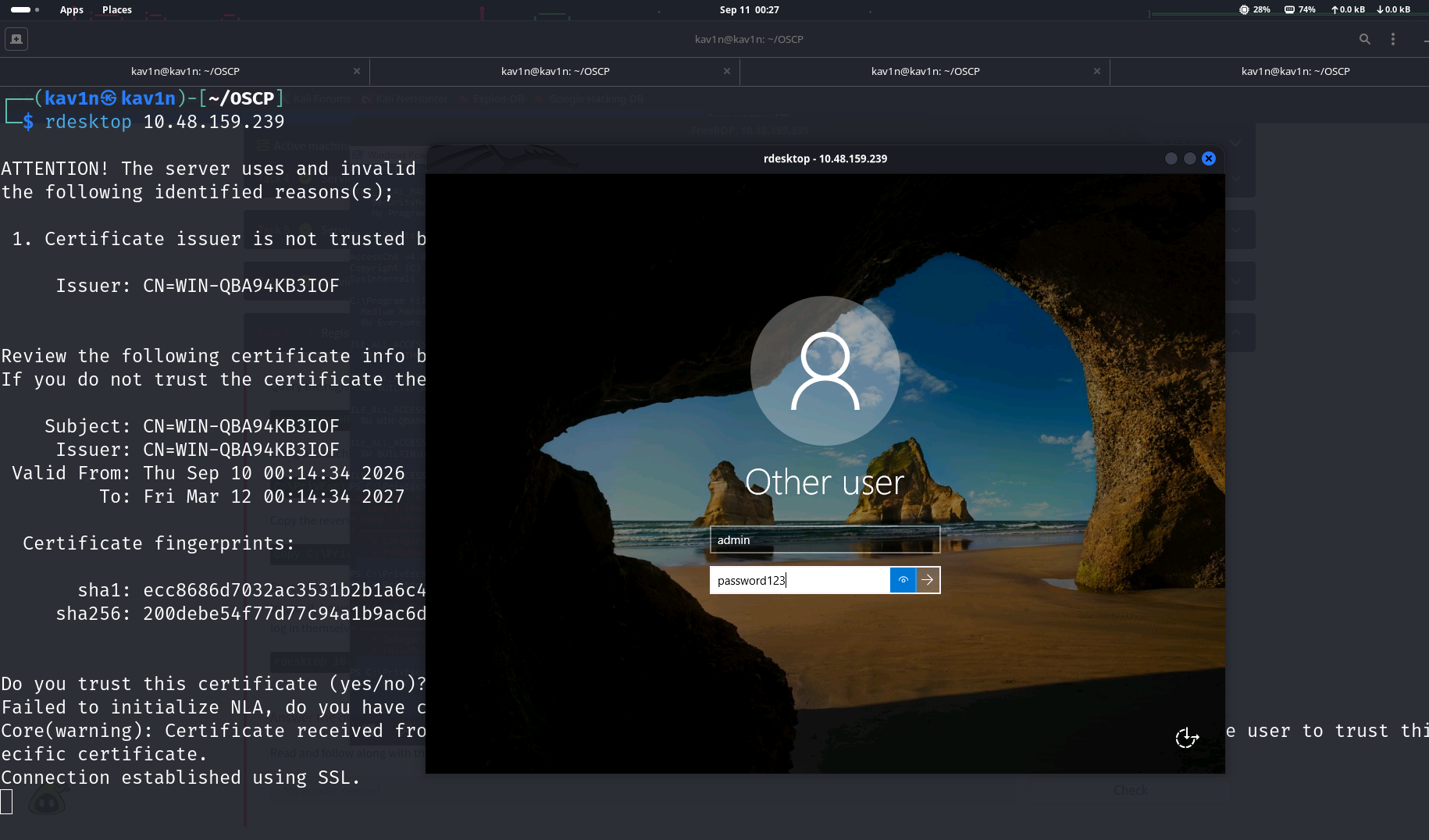Open the Places menu
1429x840 pixels.
point(117,10)
